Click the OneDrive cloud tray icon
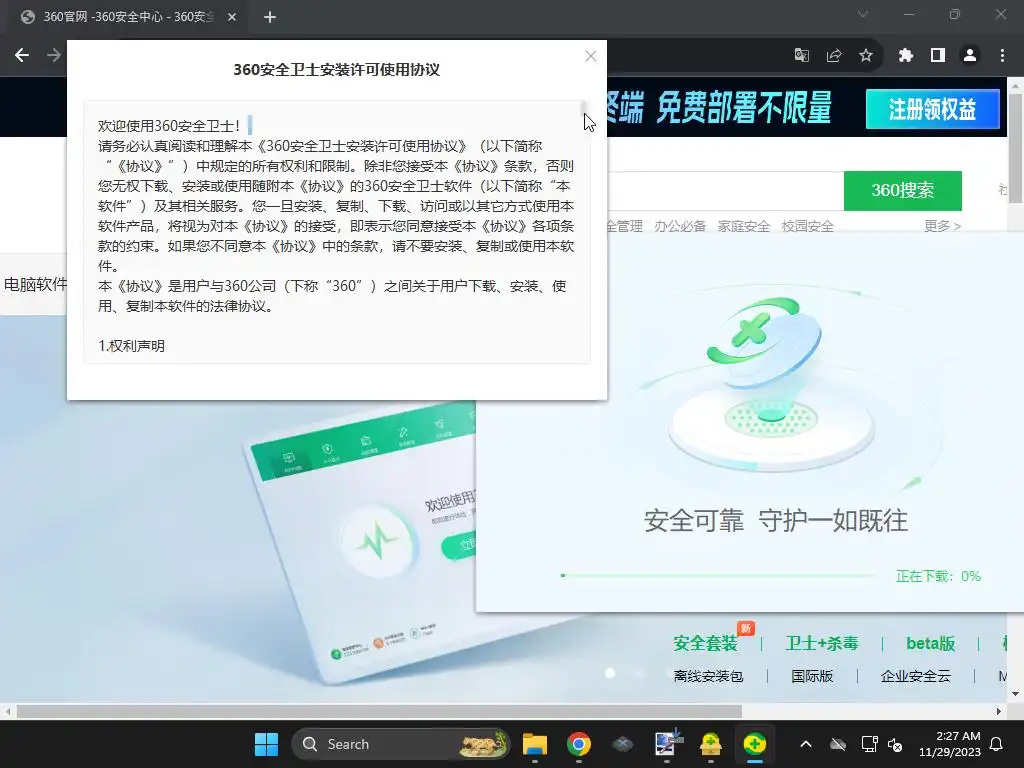 tap(838, 744)
